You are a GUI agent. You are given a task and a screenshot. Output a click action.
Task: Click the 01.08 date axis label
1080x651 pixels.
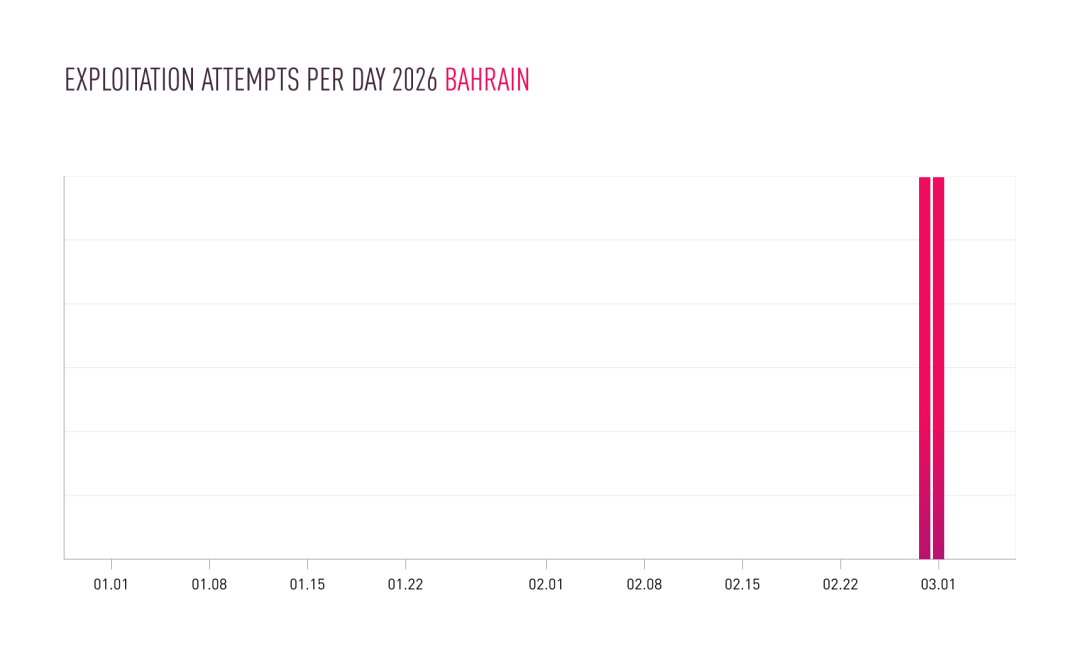[209, 585]
